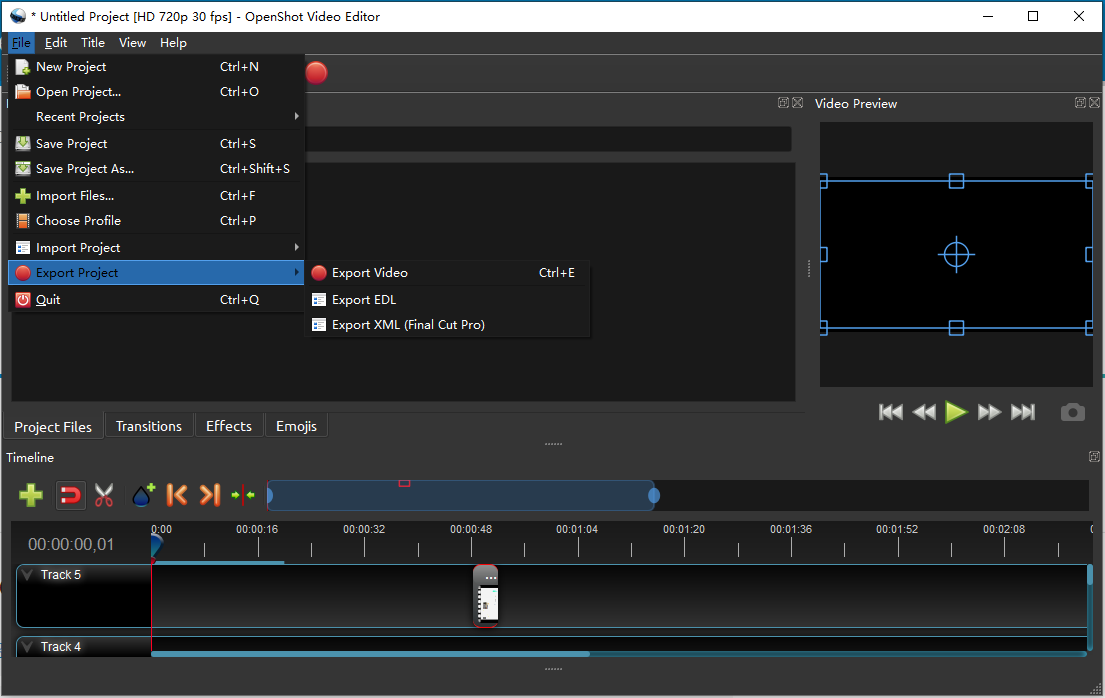
Task: Select Save Project As... menu entry
Action: point(156,169)
